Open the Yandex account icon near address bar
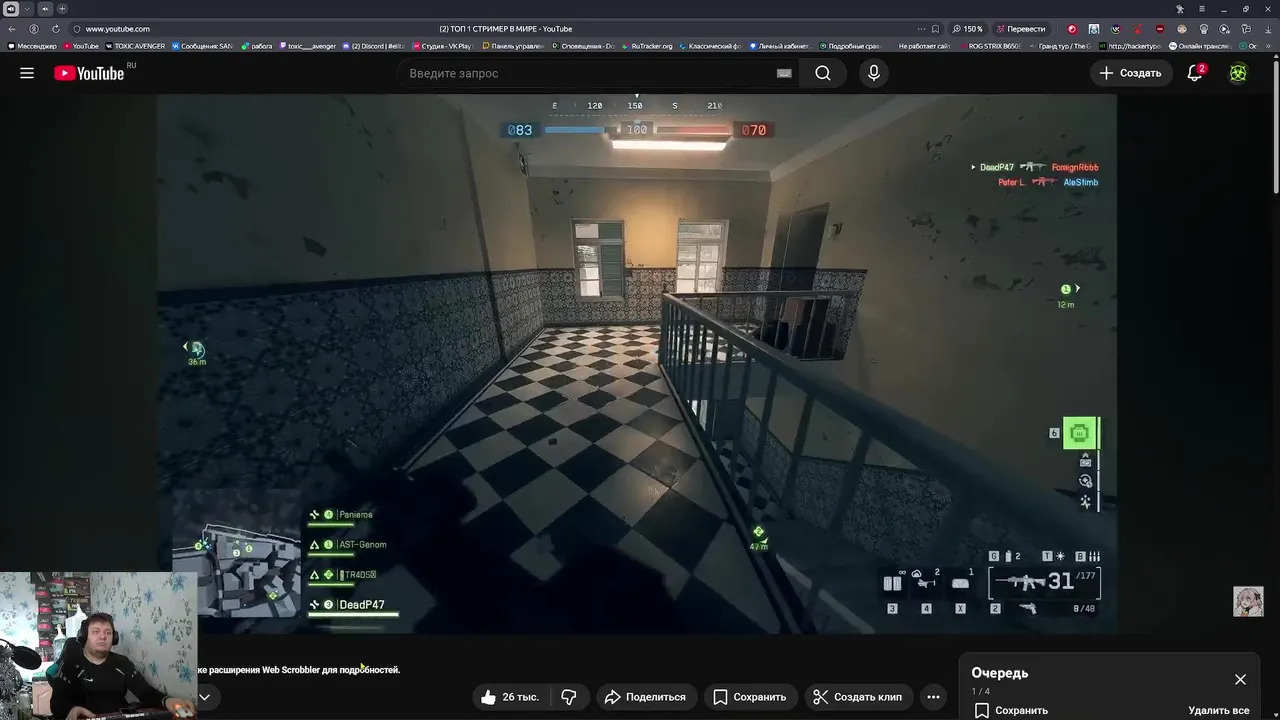Screen dimensions: 1280x720 (x=34, y=29)
